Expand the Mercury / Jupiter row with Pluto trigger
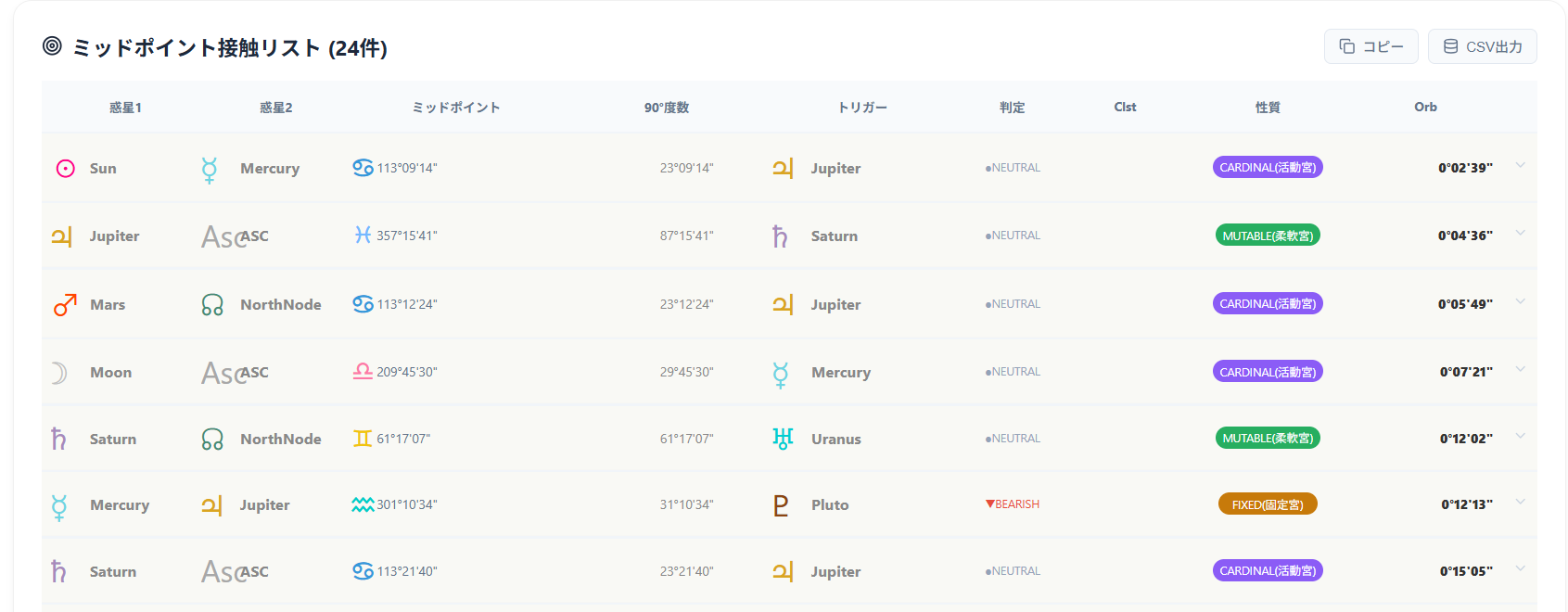The height and width of the screenshot is (612, 1568). coord(1521,502)
